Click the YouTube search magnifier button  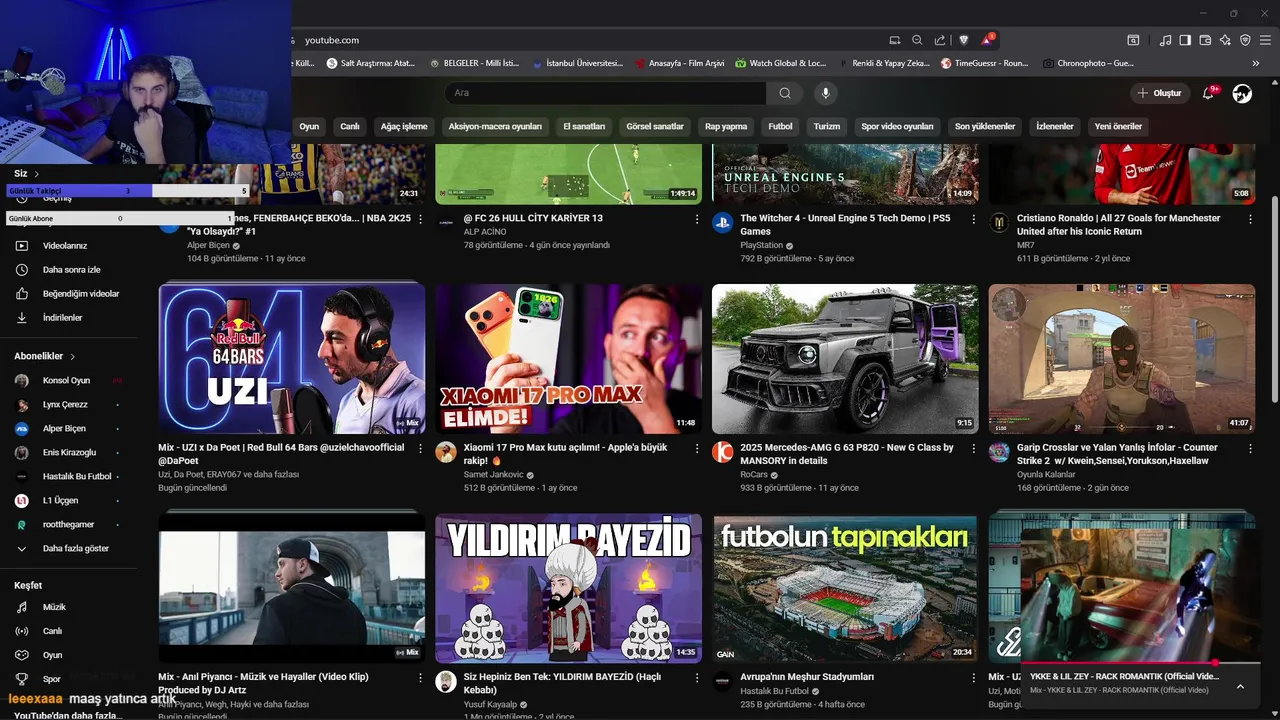[785, 93]
